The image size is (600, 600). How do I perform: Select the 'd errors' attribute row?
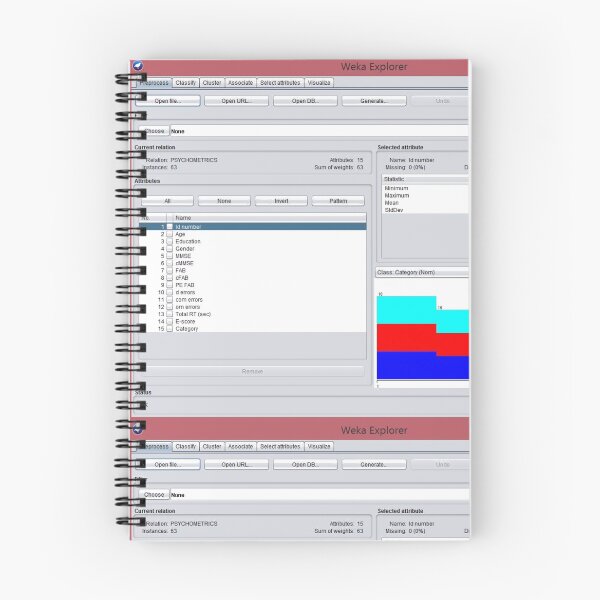point(253,292)
